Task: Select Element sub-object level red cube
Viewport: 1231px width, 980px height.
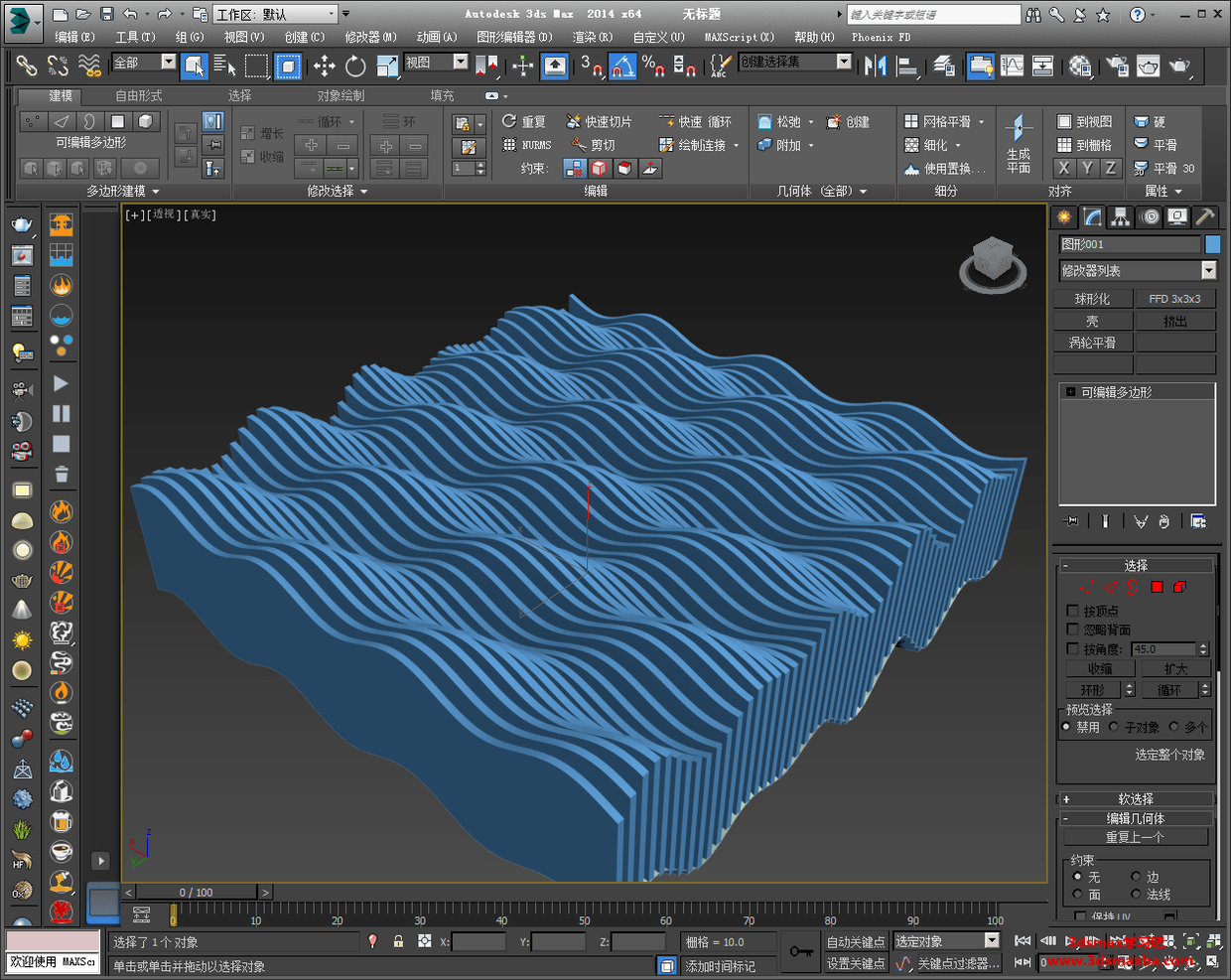Action: 1179,587
